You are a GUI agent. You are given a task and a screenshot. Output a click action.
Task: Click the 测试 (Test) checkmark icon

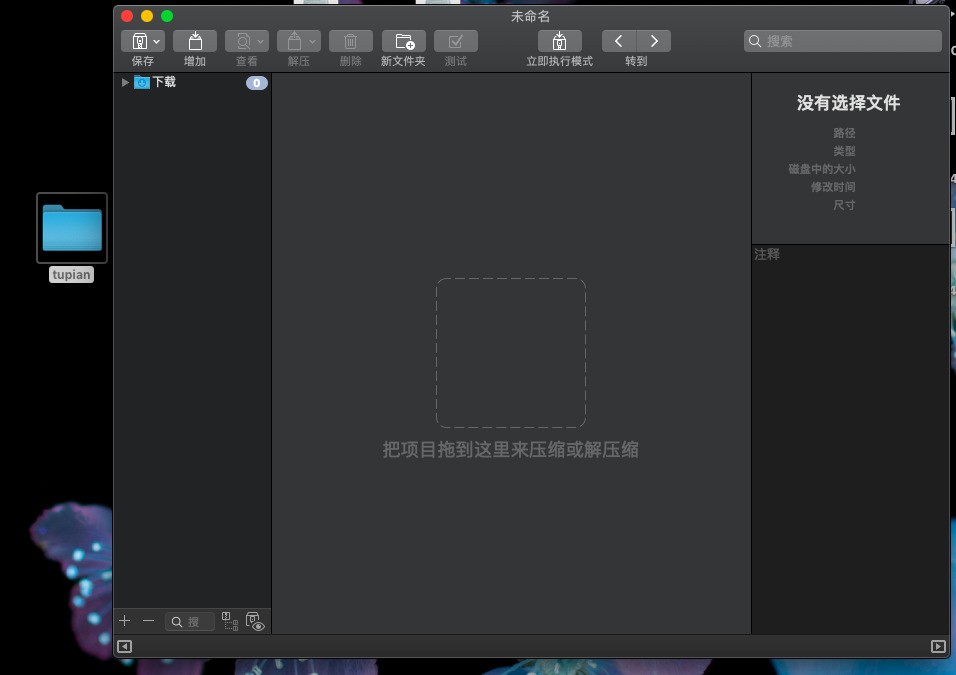455,41
